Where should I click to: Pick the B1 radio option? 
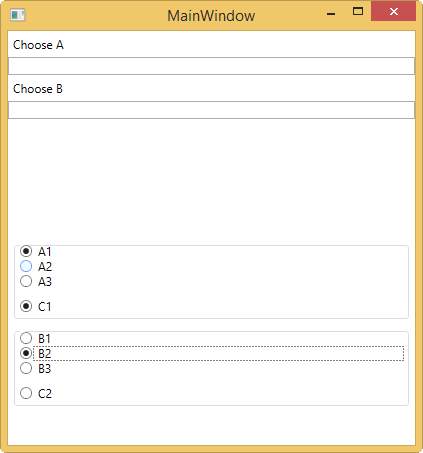click(x=26, y=338)
